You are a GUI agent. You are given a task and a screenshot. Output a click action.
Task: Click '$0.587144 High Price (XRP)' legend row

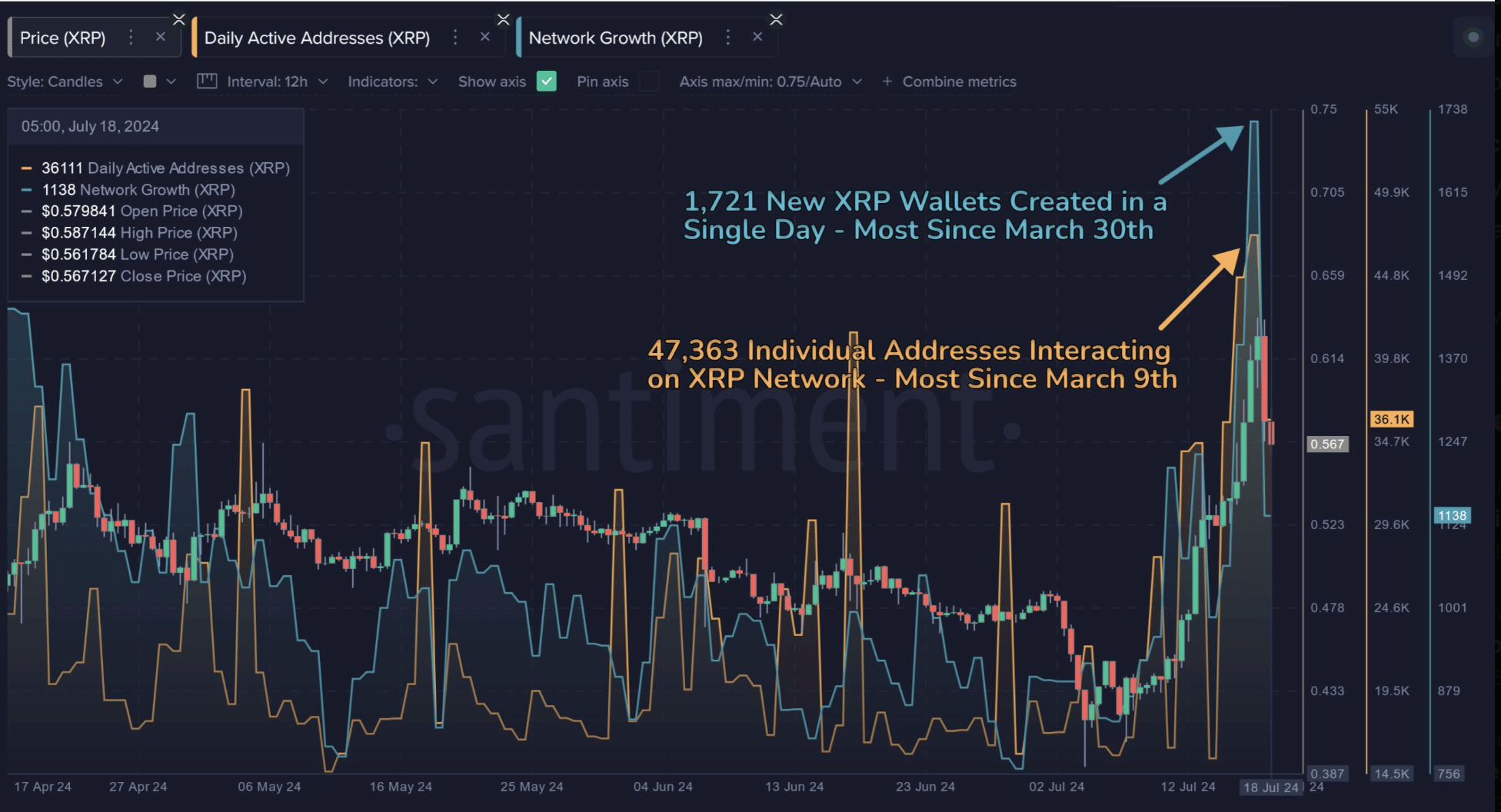[x=130, y=232]
